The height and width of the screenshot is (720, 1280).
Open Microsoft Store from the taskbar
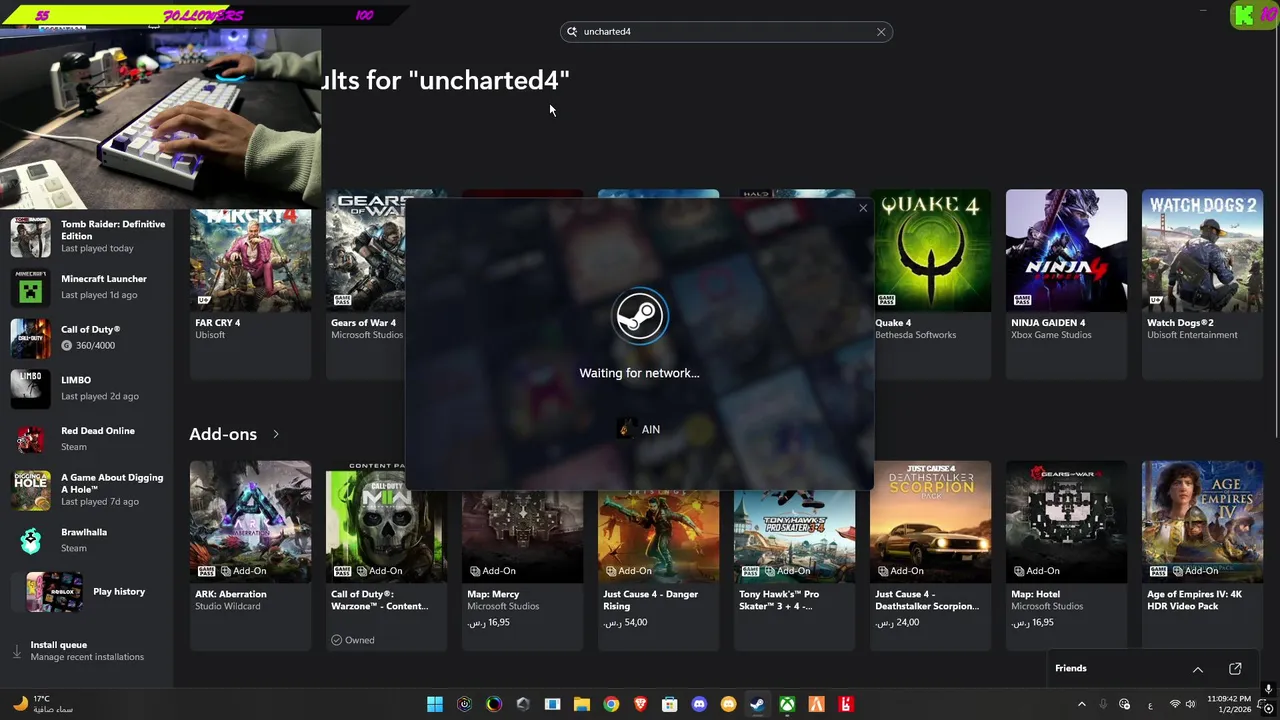pos(670,704)
